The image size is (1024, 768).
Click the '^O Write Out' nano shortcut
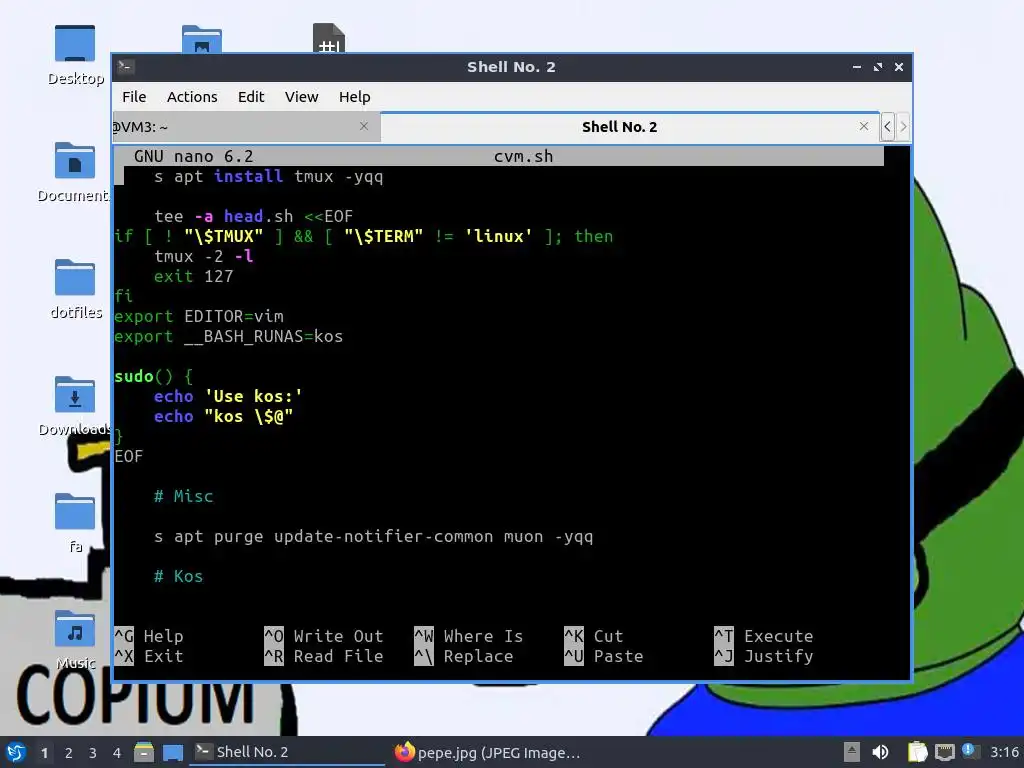324,636
